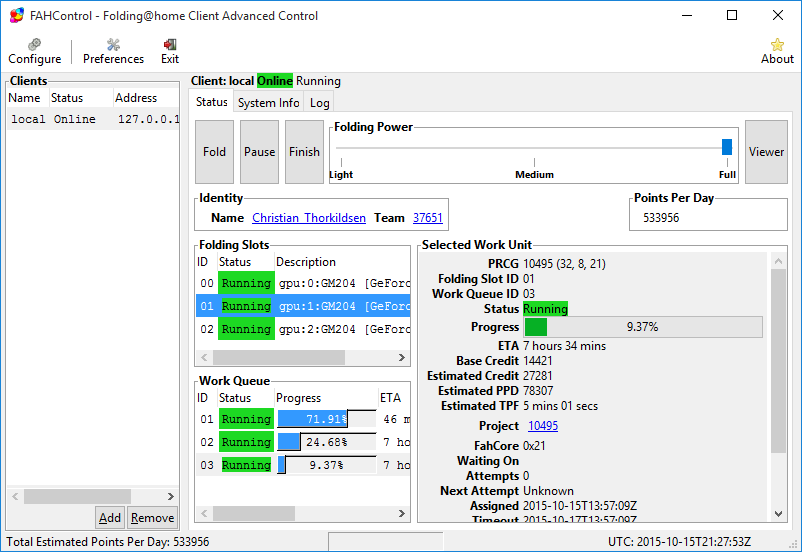Image resolution: width=804 pixels, height=552 pixels.
Task: Click the ETA header in Work Queue
Action: [394, 398]
